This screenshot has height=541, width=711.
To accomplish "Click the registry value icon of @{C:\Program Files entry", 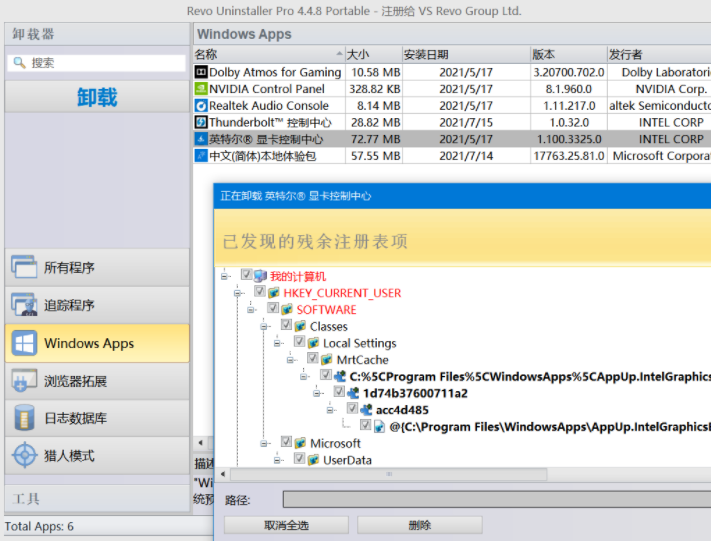I will point(379,427).
